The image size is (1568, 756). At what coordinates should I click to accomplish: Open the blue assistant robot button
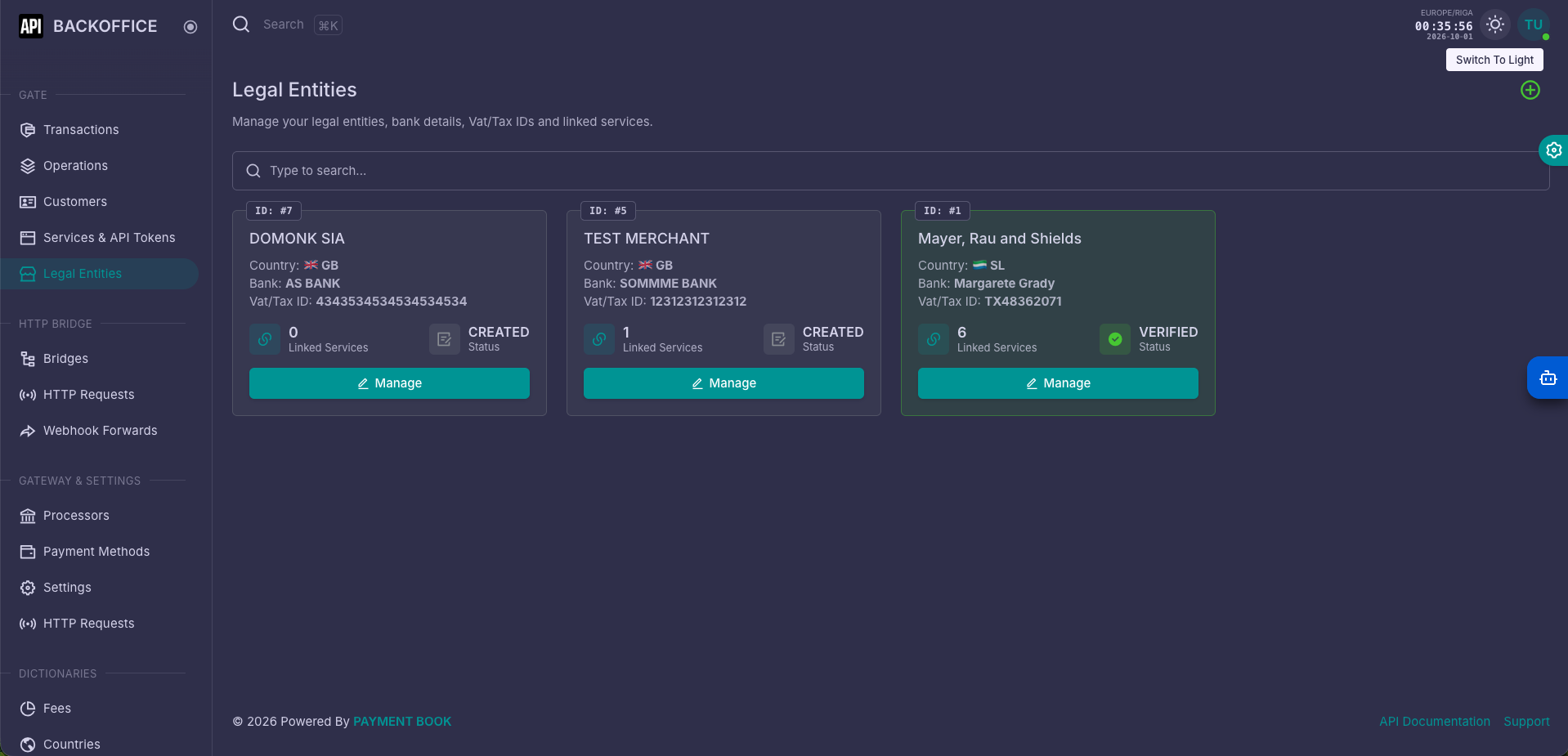point(1548,378)
